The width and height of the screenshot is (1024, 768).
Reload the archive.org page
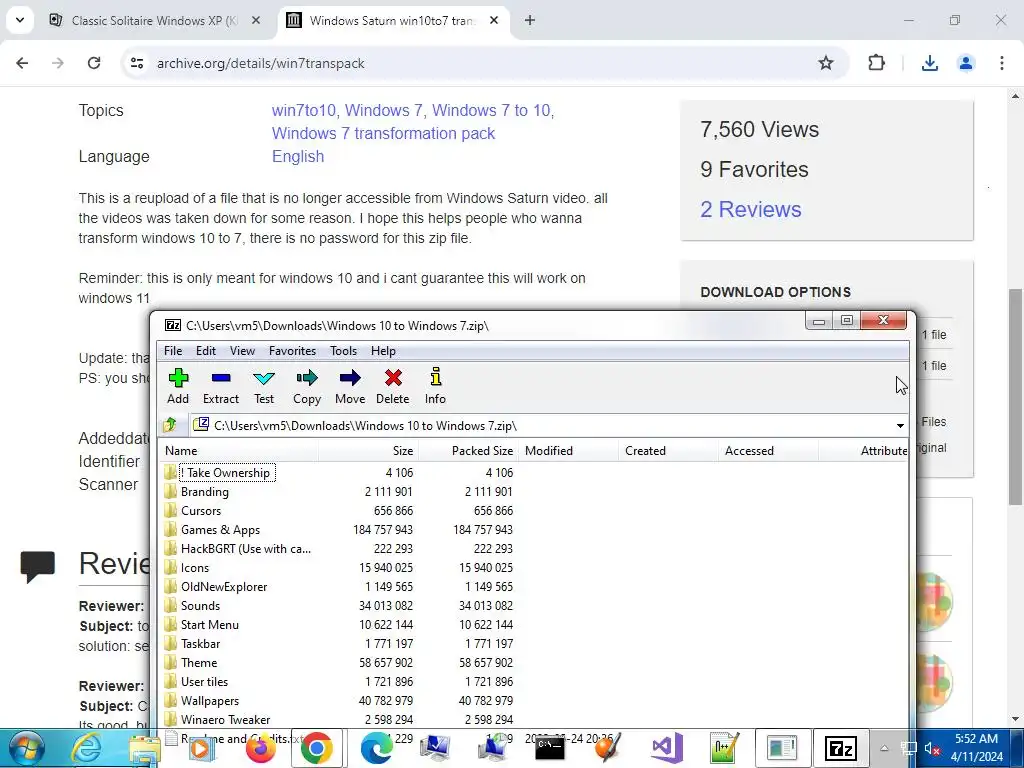(x=94, y=63)
